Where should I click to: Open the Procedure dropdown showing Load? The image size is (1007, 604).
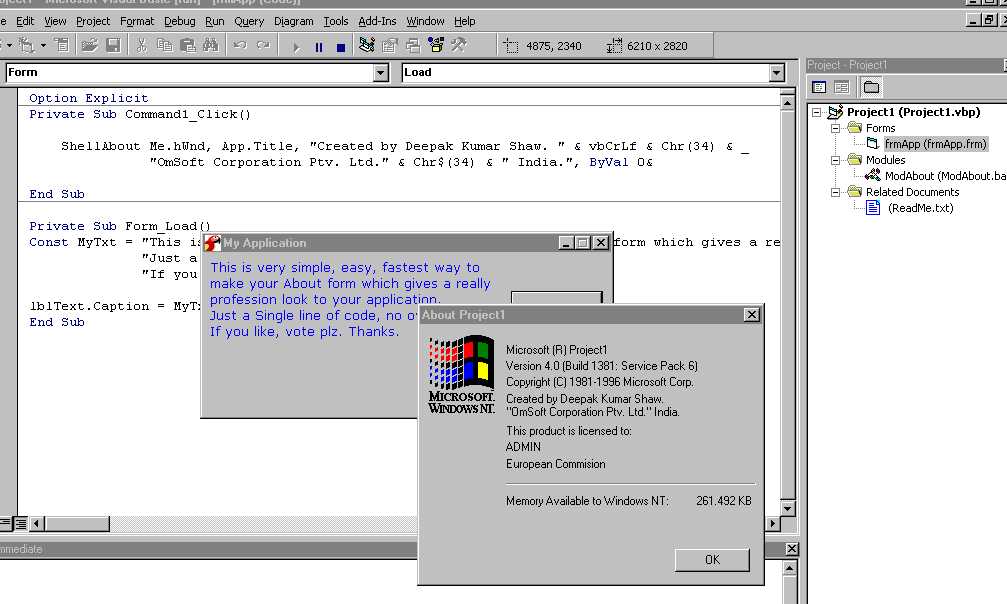(777, 73)
